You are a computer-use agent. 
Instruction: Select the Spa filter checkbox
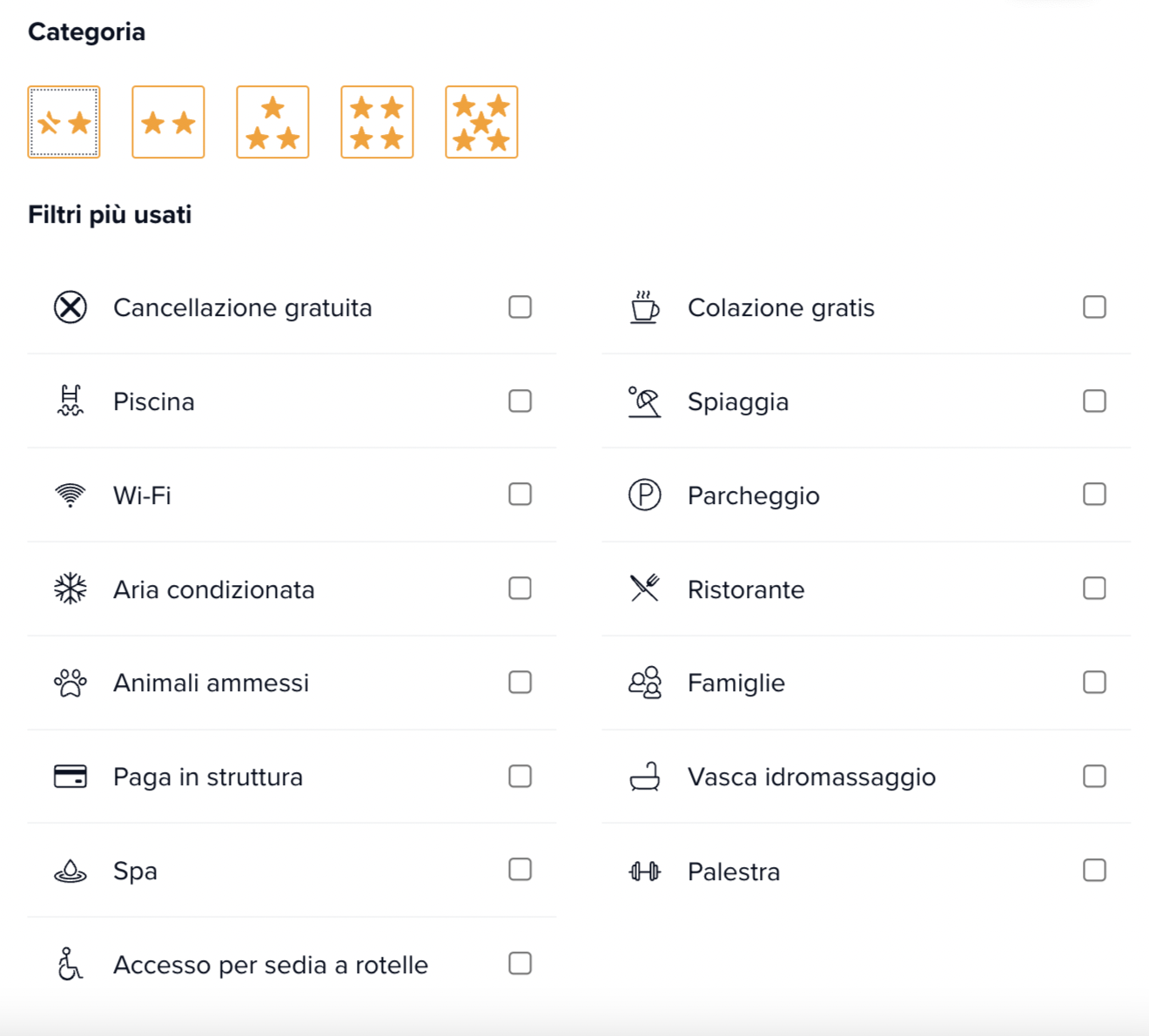point(520,870)
